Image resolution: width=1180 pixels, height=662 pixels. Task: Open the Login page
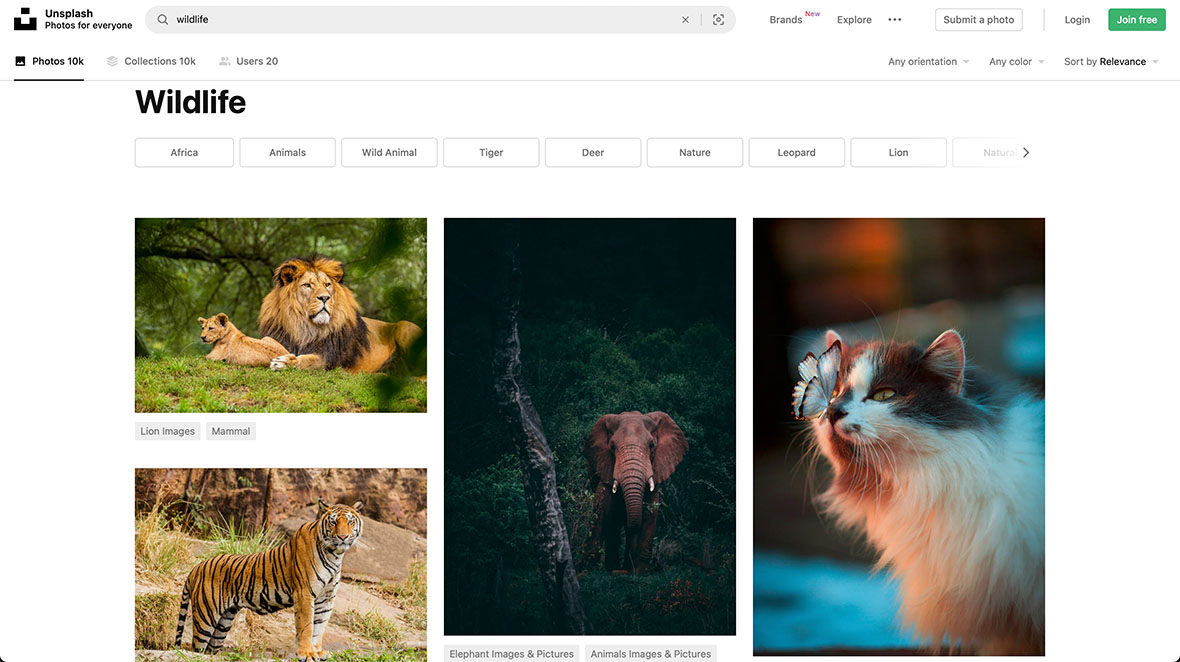click(1077, 20)
